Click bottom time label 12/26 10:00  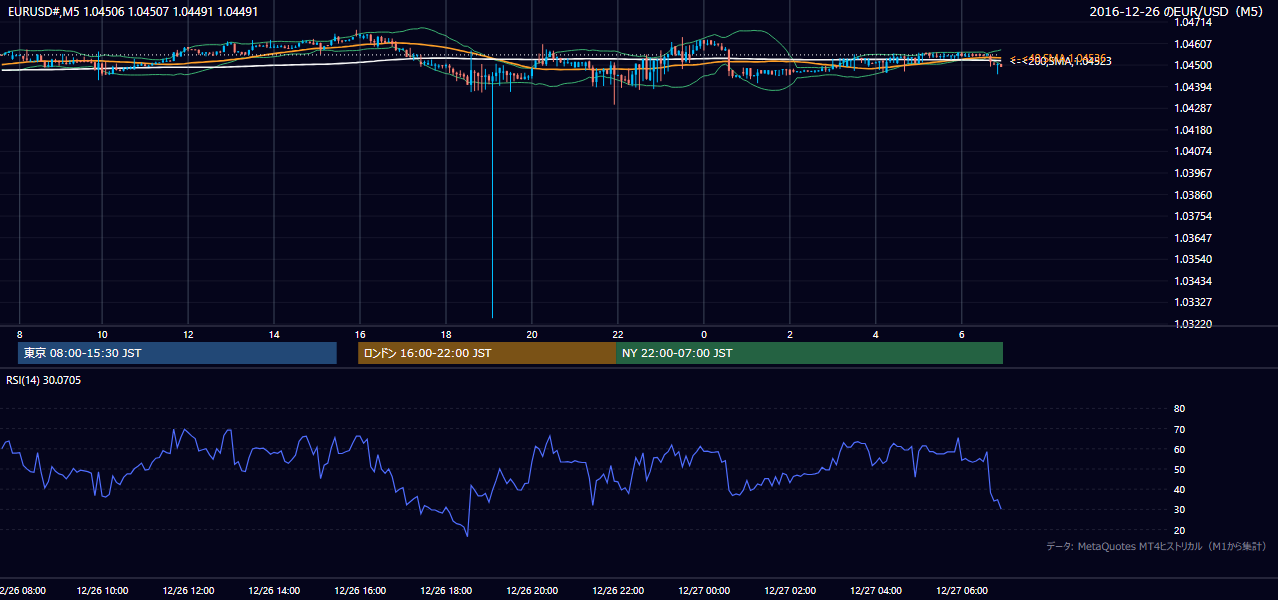point(102,591)
